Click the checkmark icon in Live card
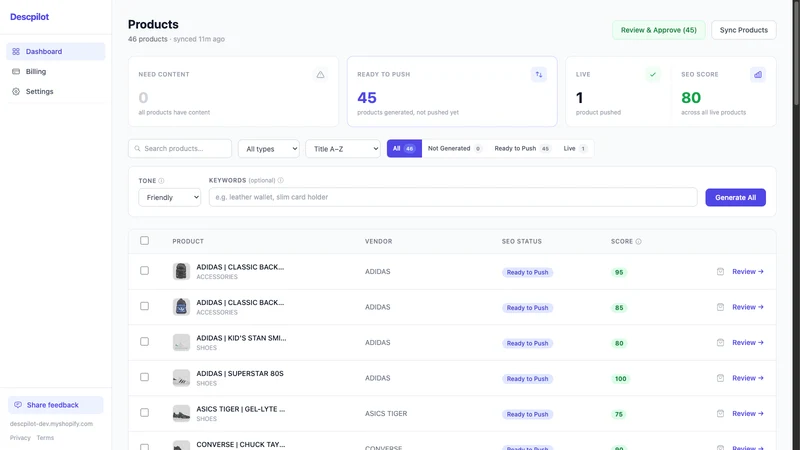 tap(653, 74)
